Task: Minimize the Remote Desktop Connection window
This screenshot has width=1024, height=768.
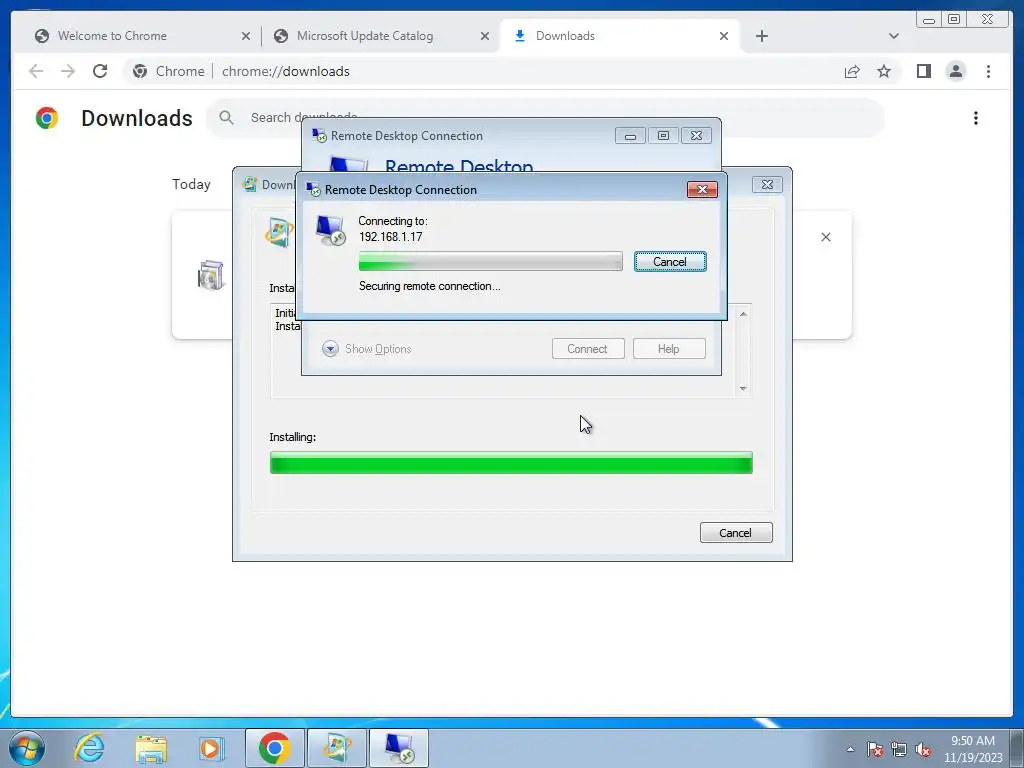Action: click(x=630, y=136)
